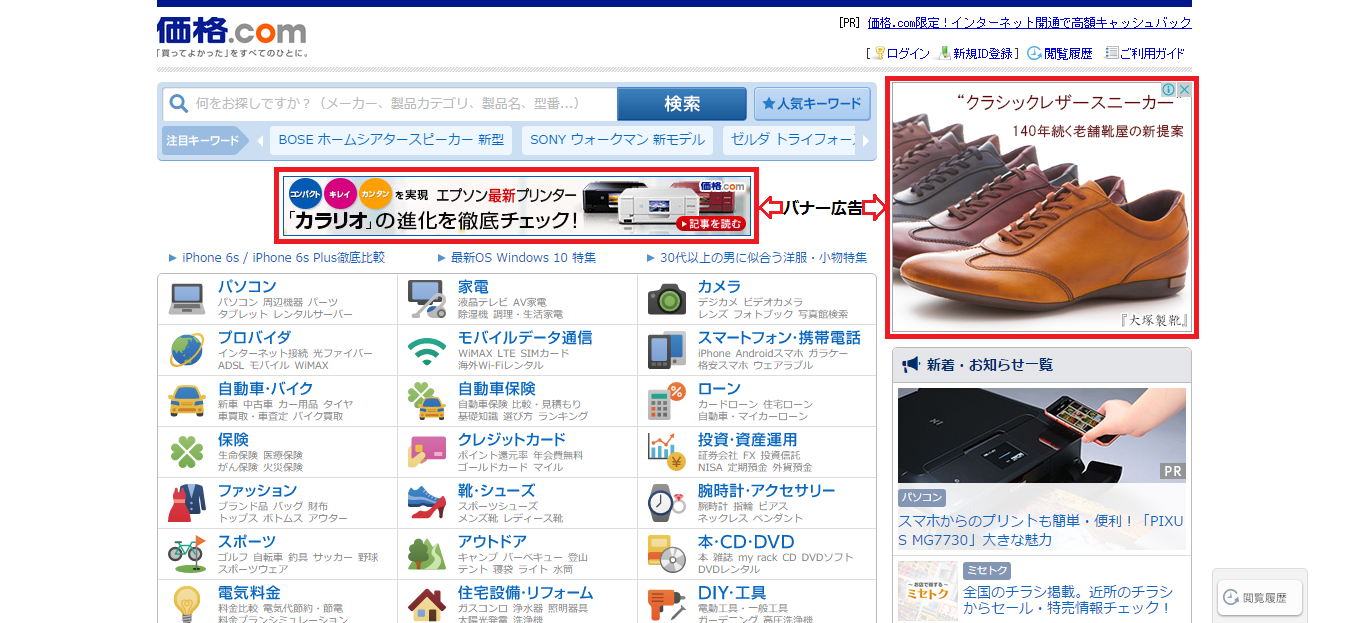
Task: Open the 靴・シューズ shoes icon
Action: 427,503
